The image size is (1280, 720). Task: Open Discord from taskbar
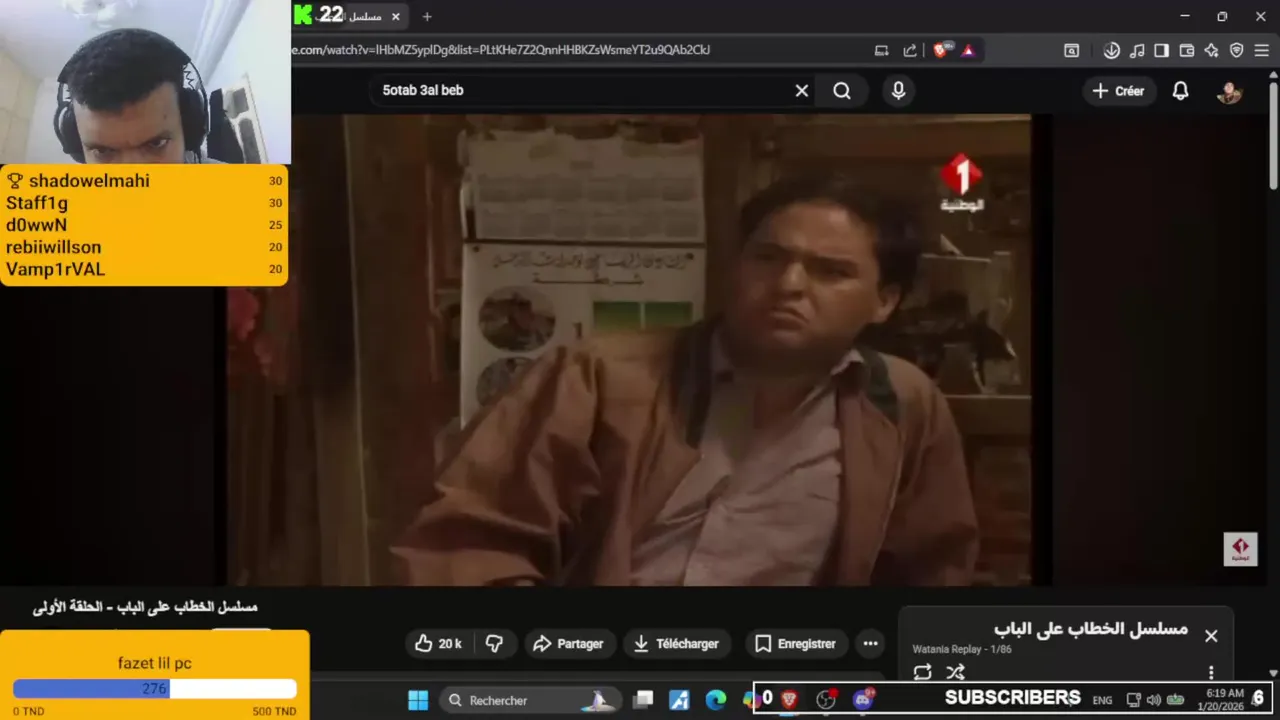tap(862, 699)
